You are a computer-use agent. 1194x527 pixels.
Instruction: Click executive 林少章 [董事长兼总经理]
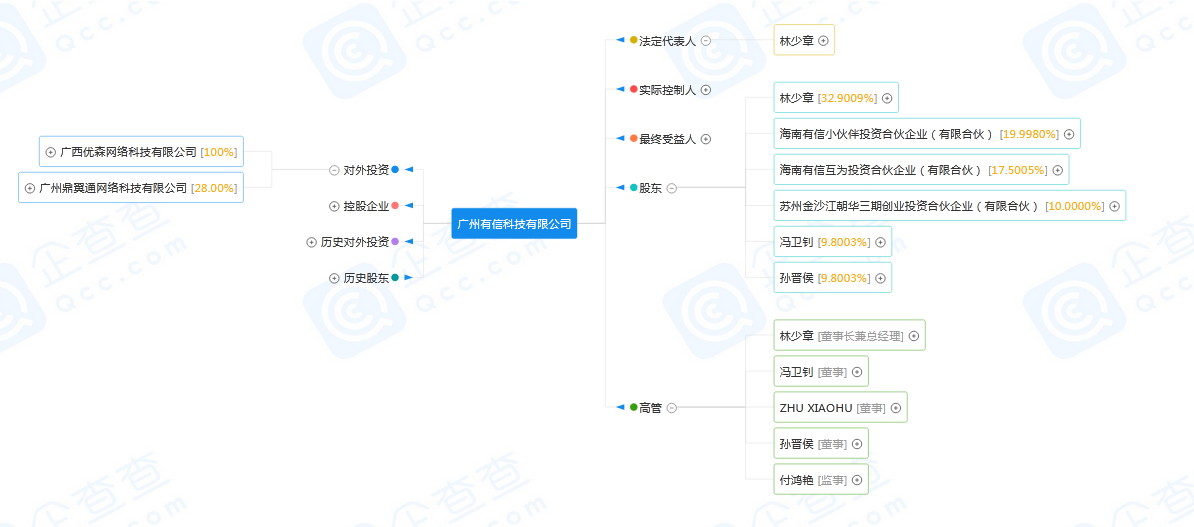coord(849,335)
